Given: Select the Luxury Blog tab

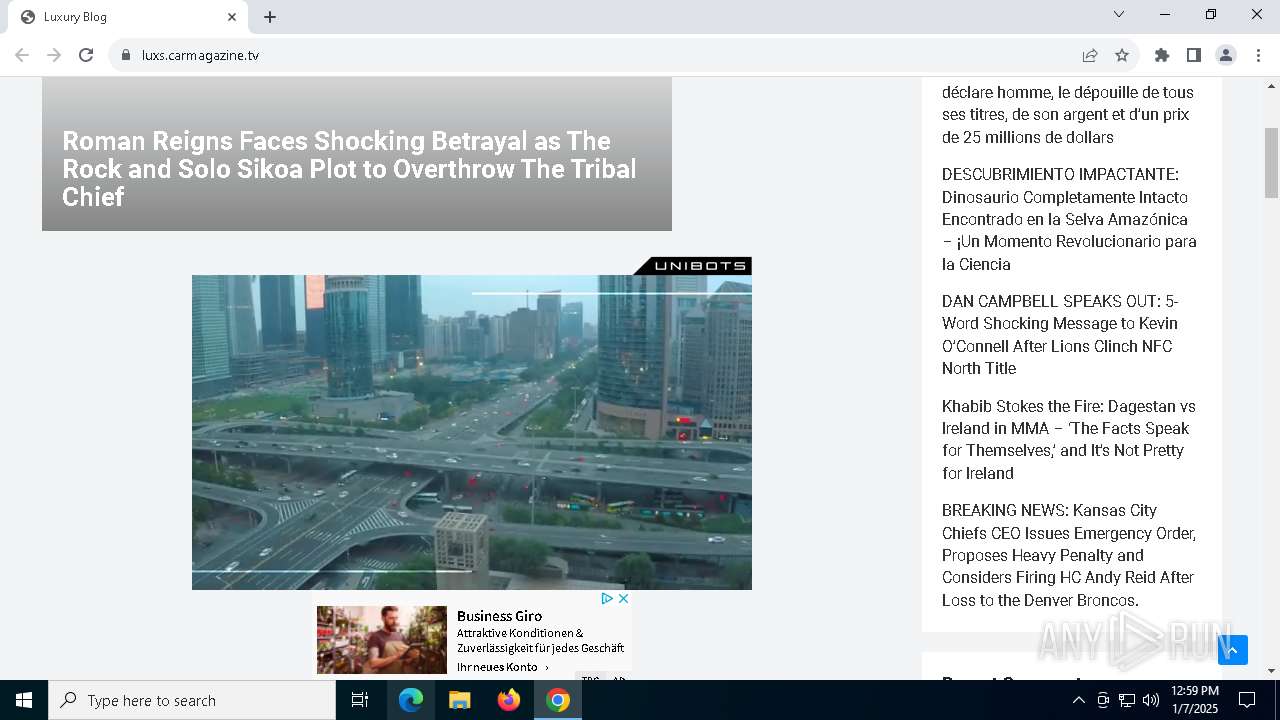Looking at the screenshot, I should 128,17.
